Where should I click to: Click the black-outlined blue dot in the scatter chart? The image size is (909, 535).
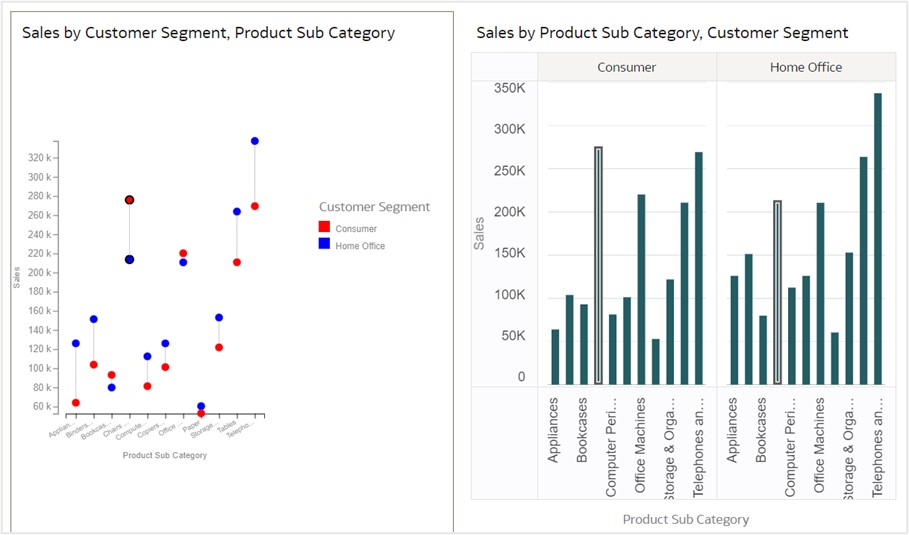coord(129,260)
